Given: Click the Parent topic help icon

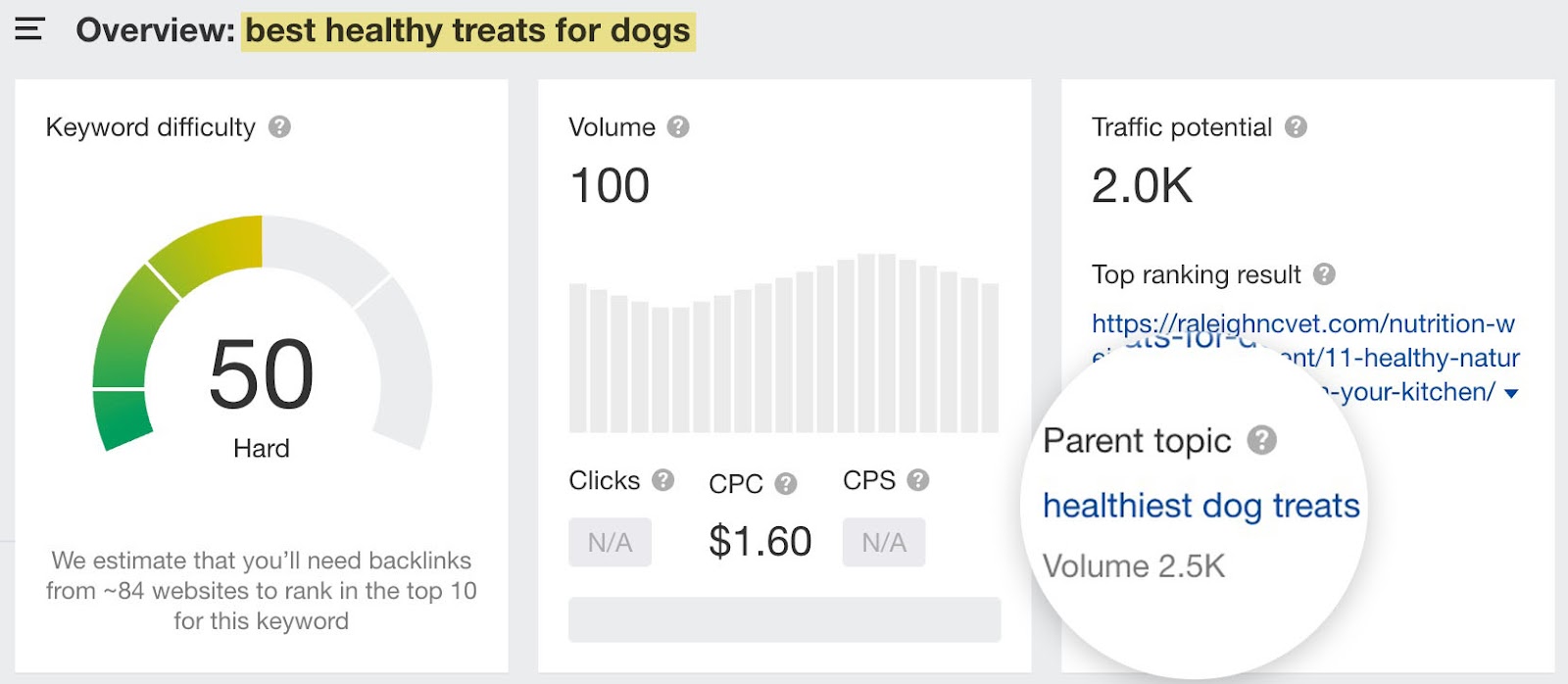Looking at the screenshot, I should [1262, 440].
